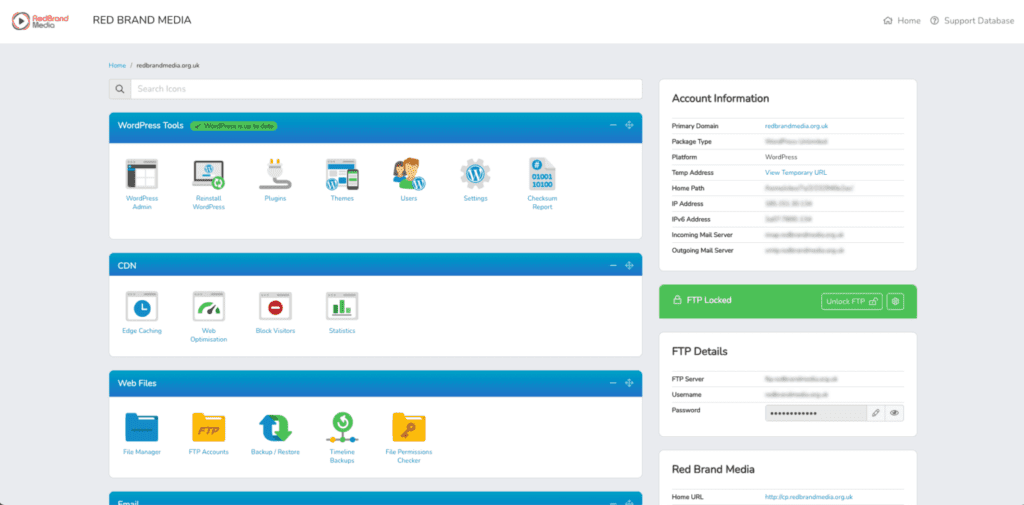Click the Red Brand Media logo

(x=40, y=21)
